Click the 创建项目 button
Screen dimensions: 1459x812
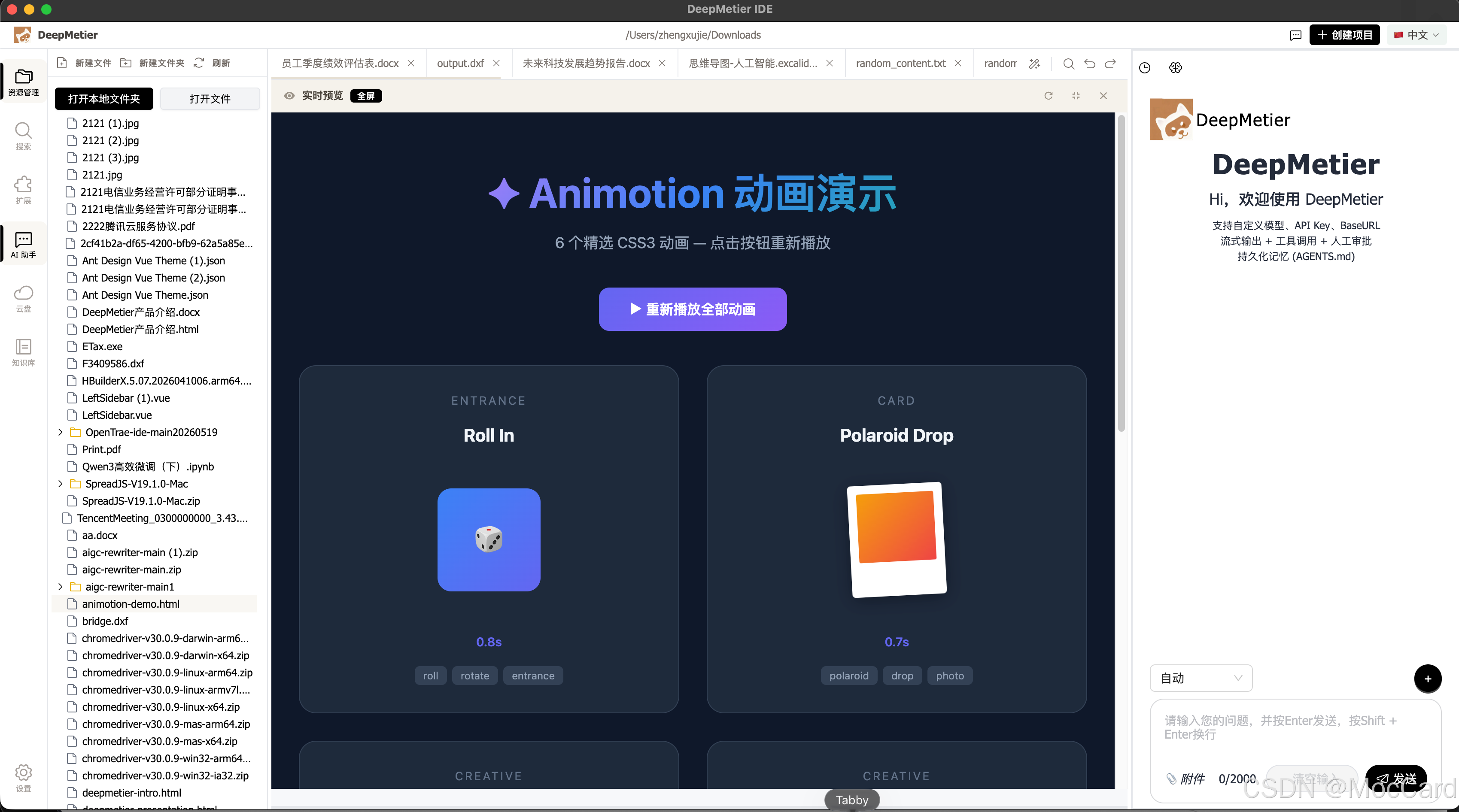tap(1345, 35)
